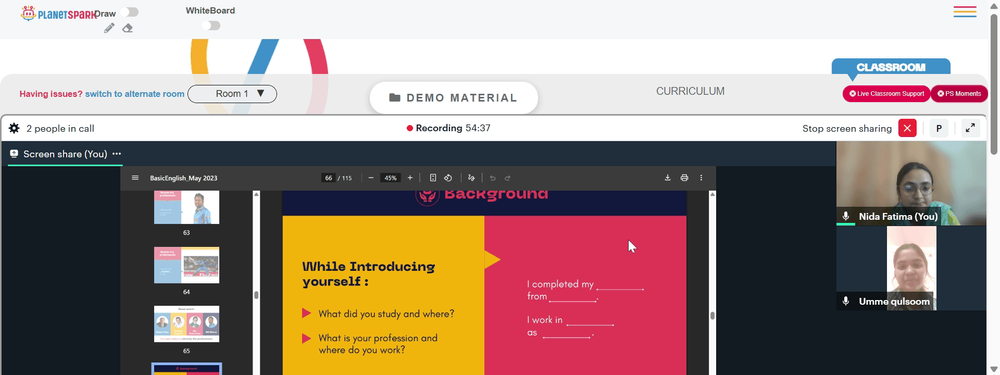Stop screen sharing with red X
This screenshot has width=1000, height=375.
(x=907, y=128)
